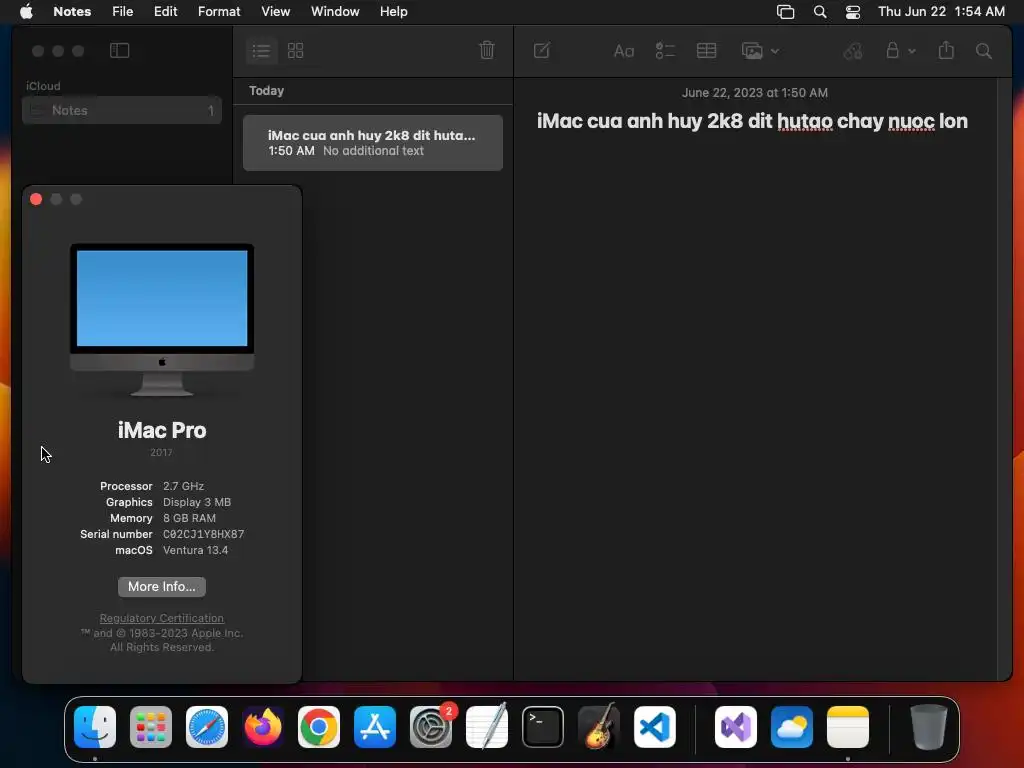
Task: Open the Weather app from the Dock
Action: [792, 727]
